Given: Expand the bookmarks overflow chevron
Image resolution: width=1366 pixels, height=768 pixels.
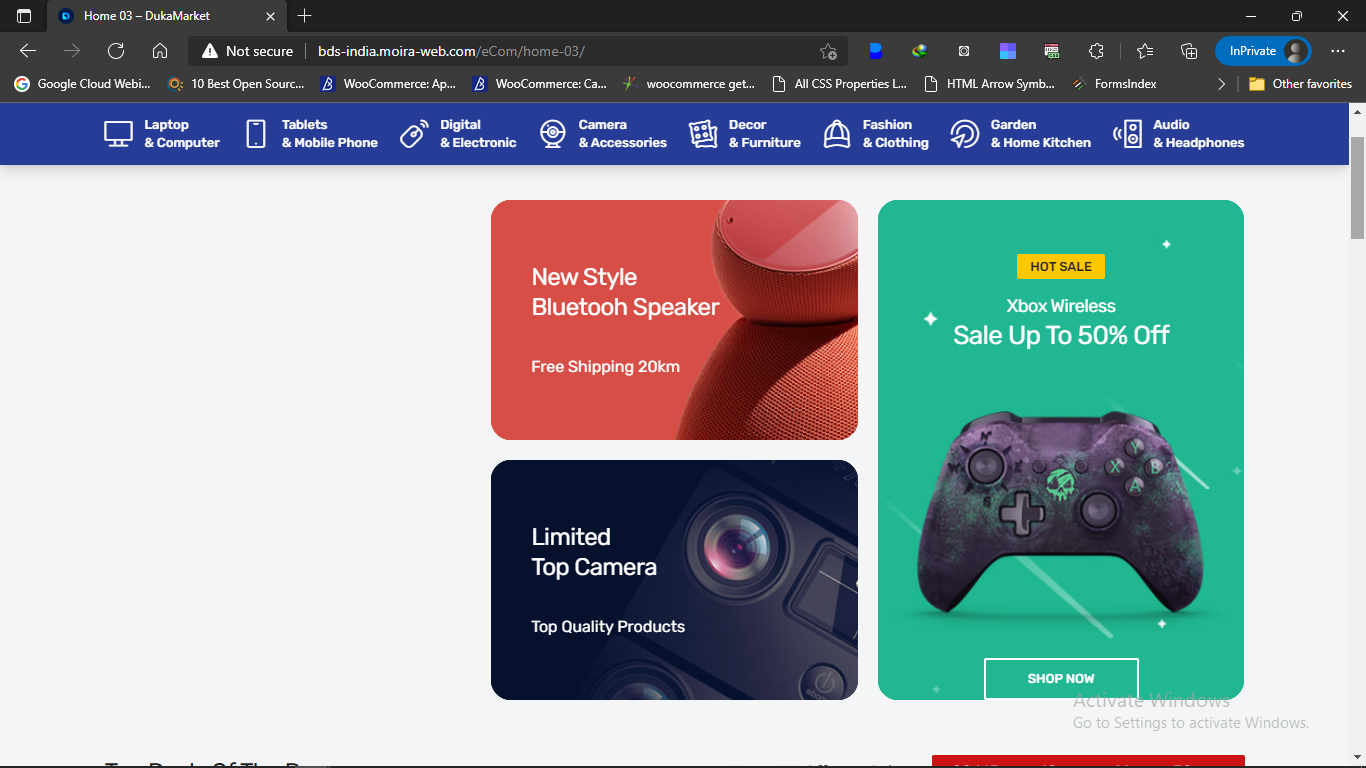Looking at the screenshot, I should point(1221,84).
